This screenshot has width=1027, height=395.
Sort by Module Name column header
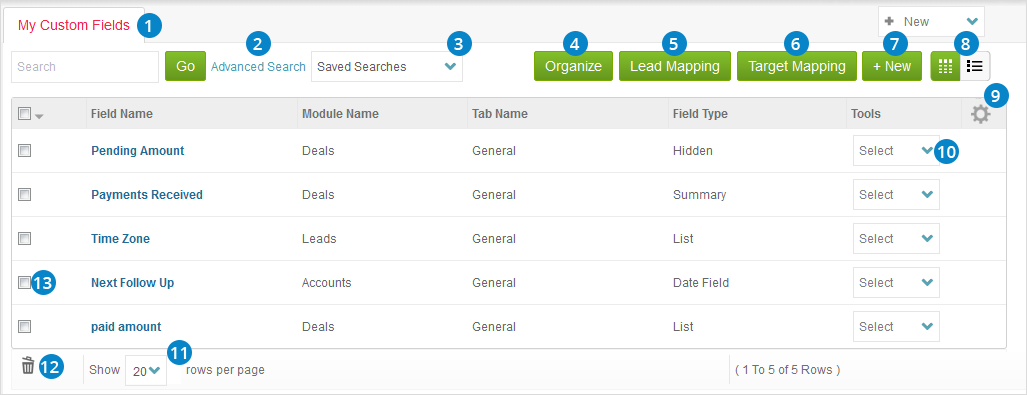coord(340,114)
